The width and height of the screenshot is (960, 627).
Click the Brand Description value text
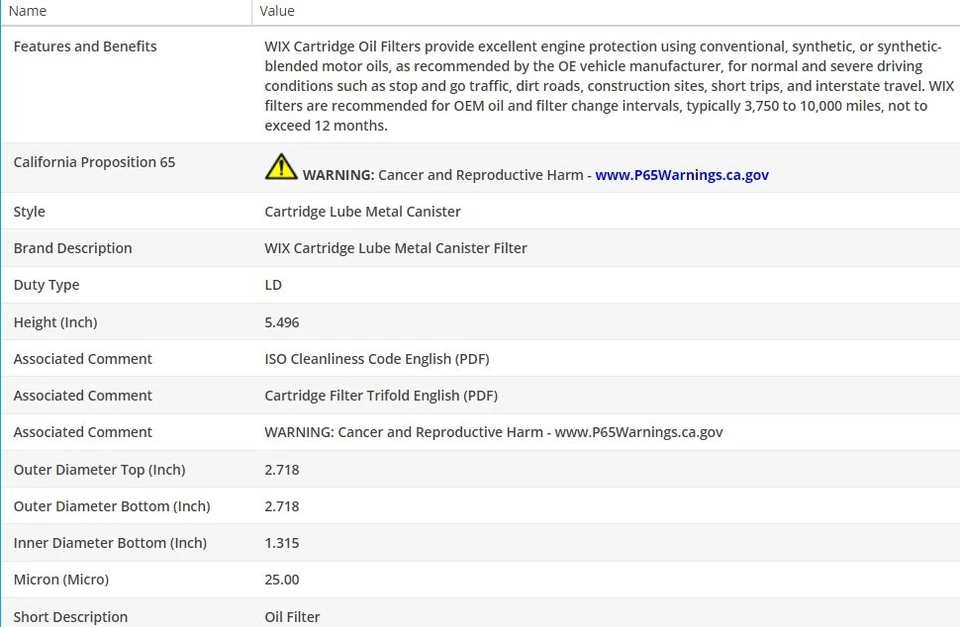pyautogui.click(x=395, y=248)
